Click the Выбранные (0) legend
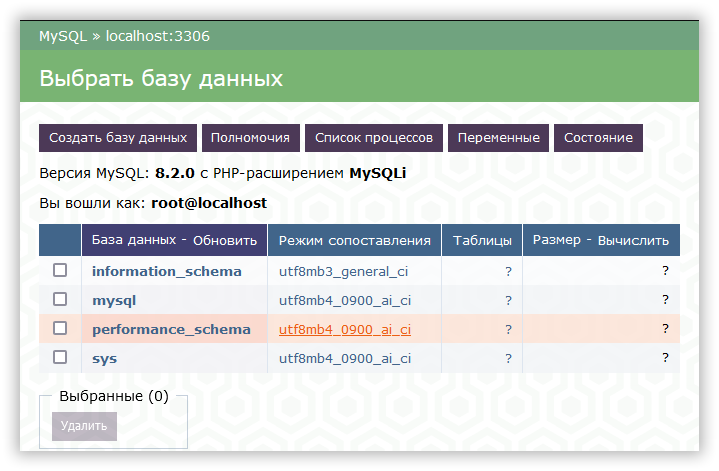719x471 pixels. tap(114, 396)
